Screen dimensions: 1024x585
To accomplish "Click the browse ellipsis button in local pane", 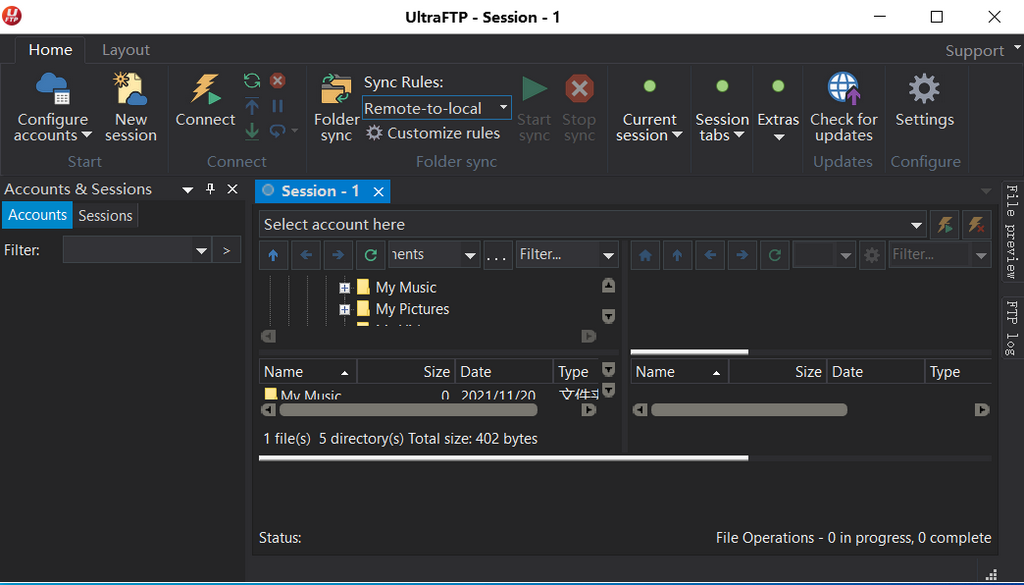I will pos(496,255).
